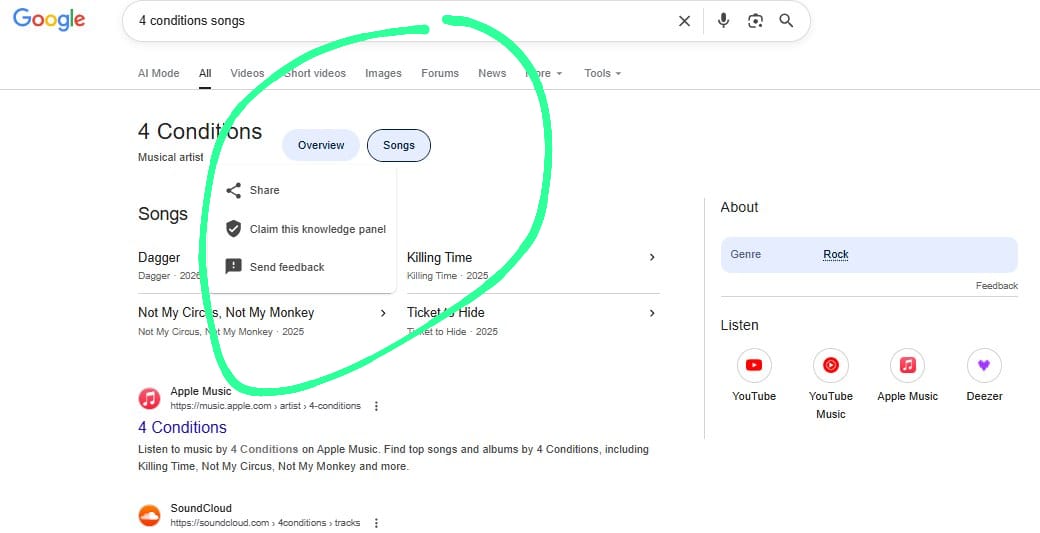Click the shield checkmark icon

point(233,229)
